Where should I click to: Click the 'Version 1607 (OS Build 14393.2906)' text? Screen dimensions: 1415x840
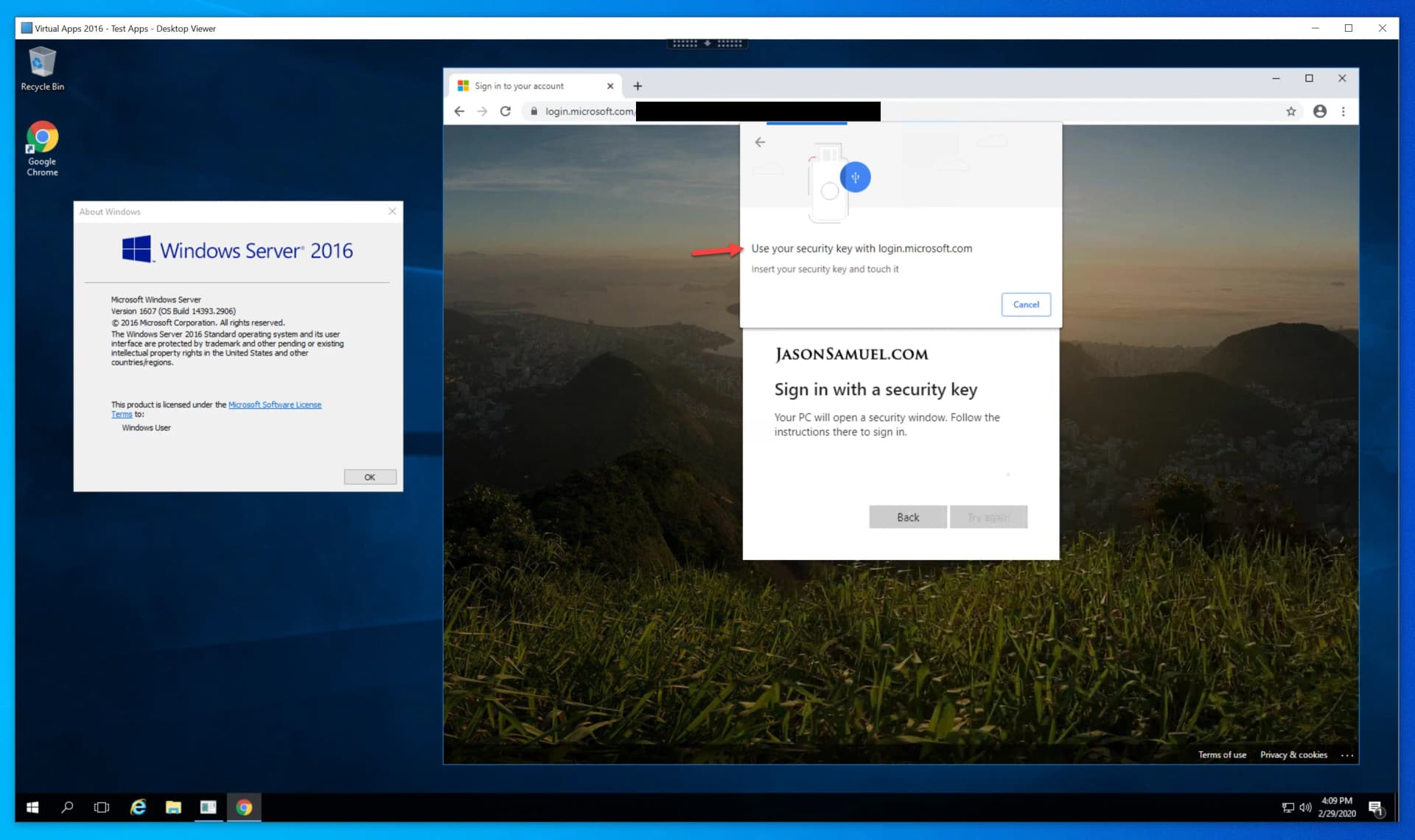pyautogui.click(x=173, y=311)
